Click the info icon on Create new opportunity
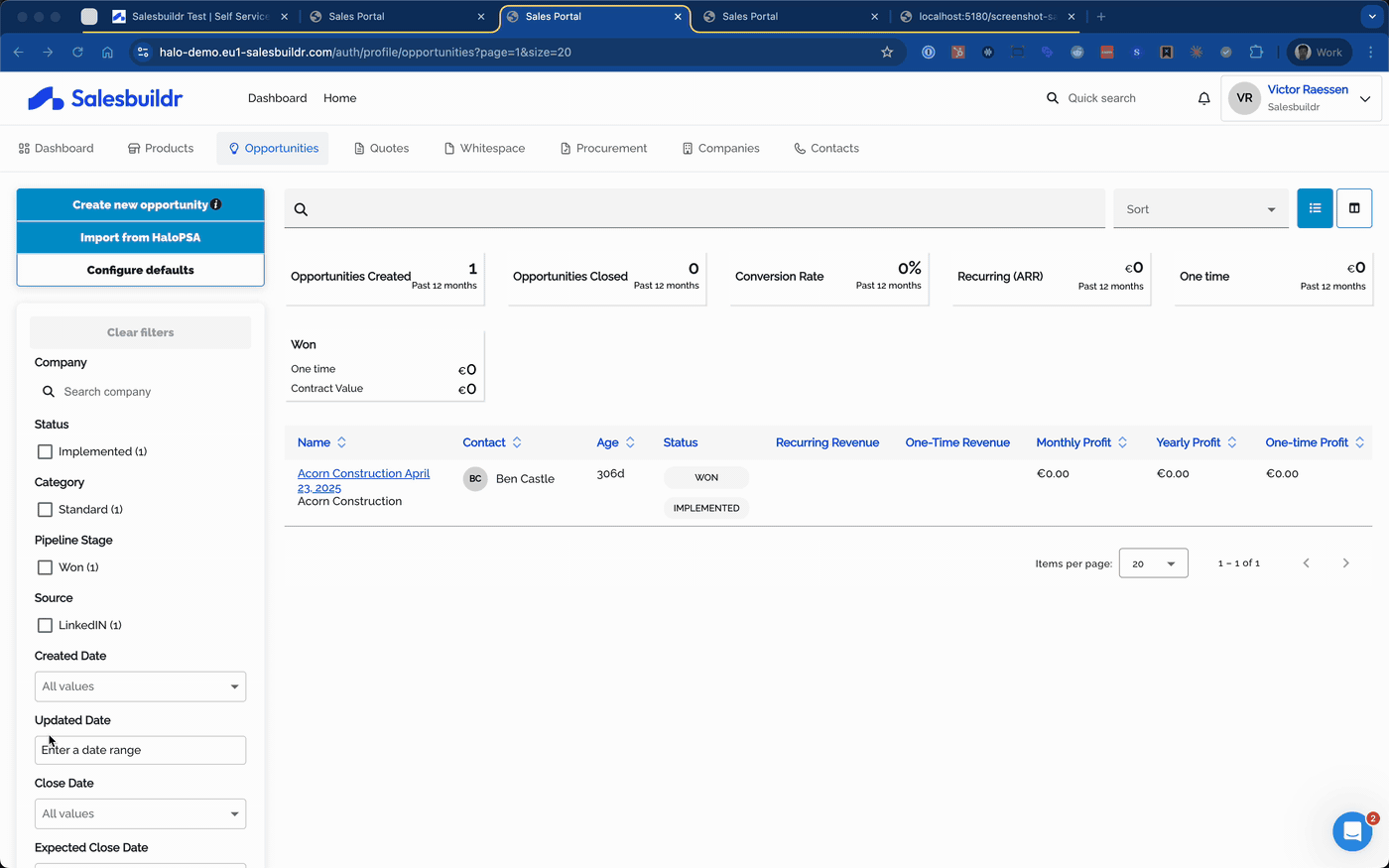This screenshot has height=868, width=1389. coord(216,204)
